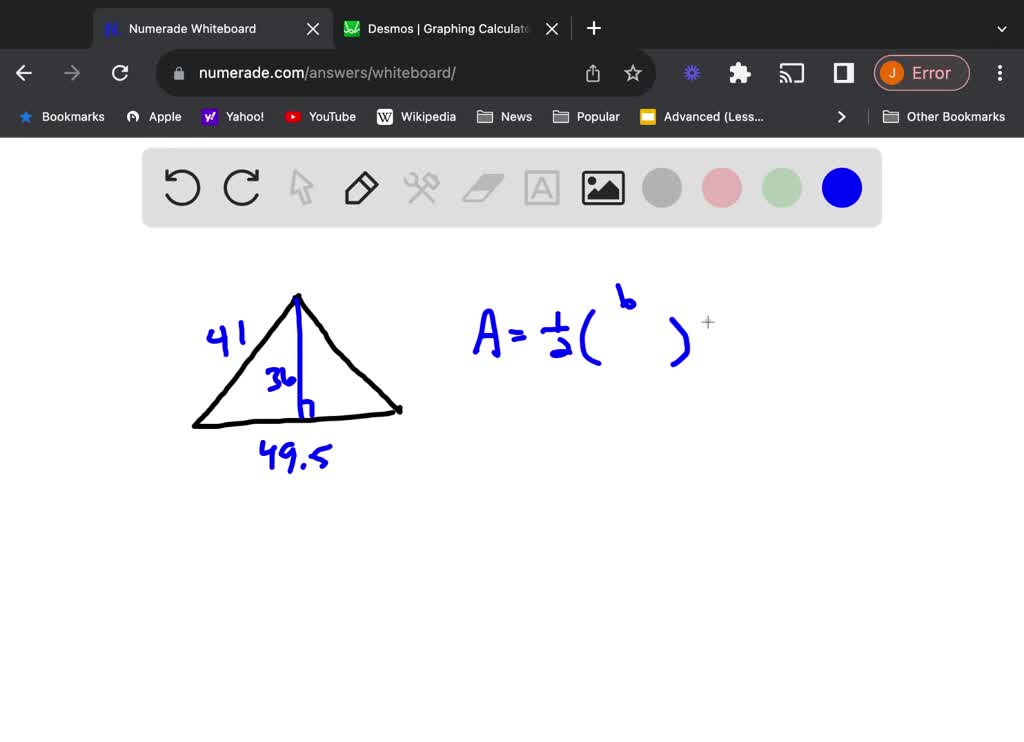Open the Chrome three-dot menu
The image size is (1024, 742).
pos(999,73)
